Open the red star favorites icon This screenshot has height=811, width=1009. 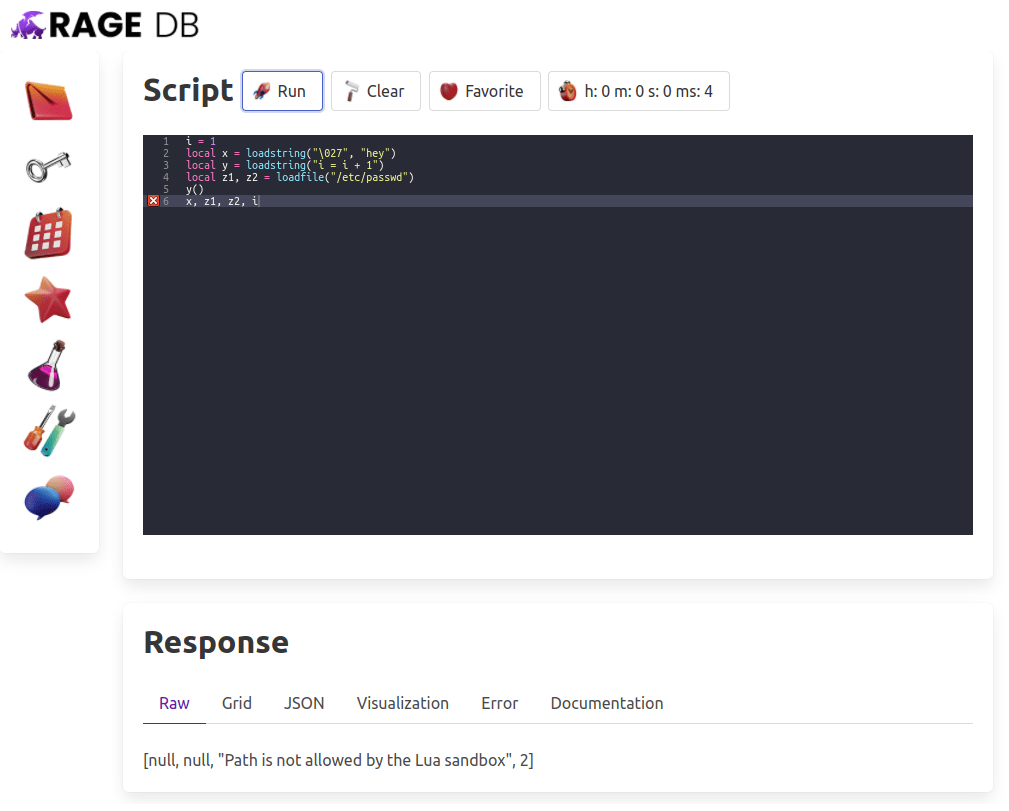tap(49, 299)
